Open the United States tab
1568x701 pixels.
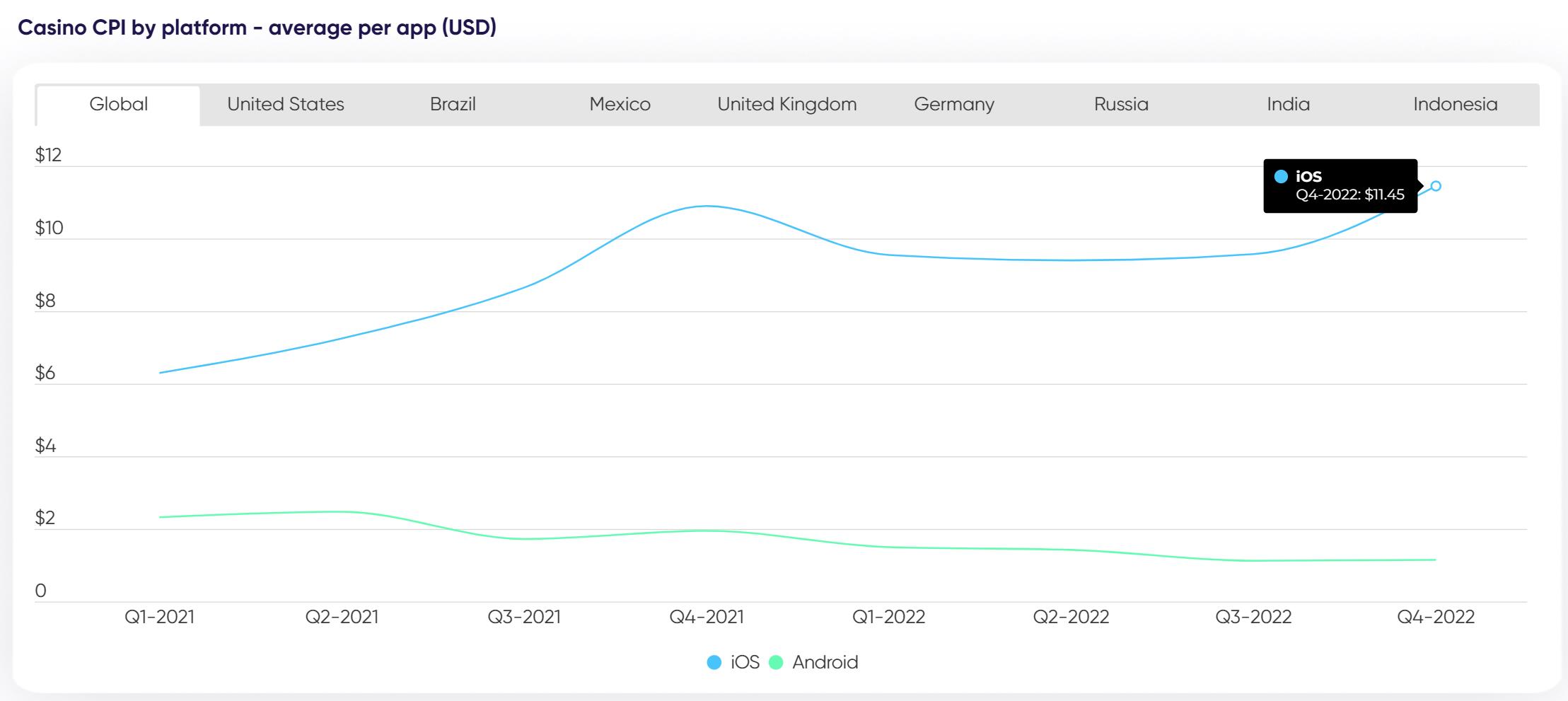coord(285,105)
